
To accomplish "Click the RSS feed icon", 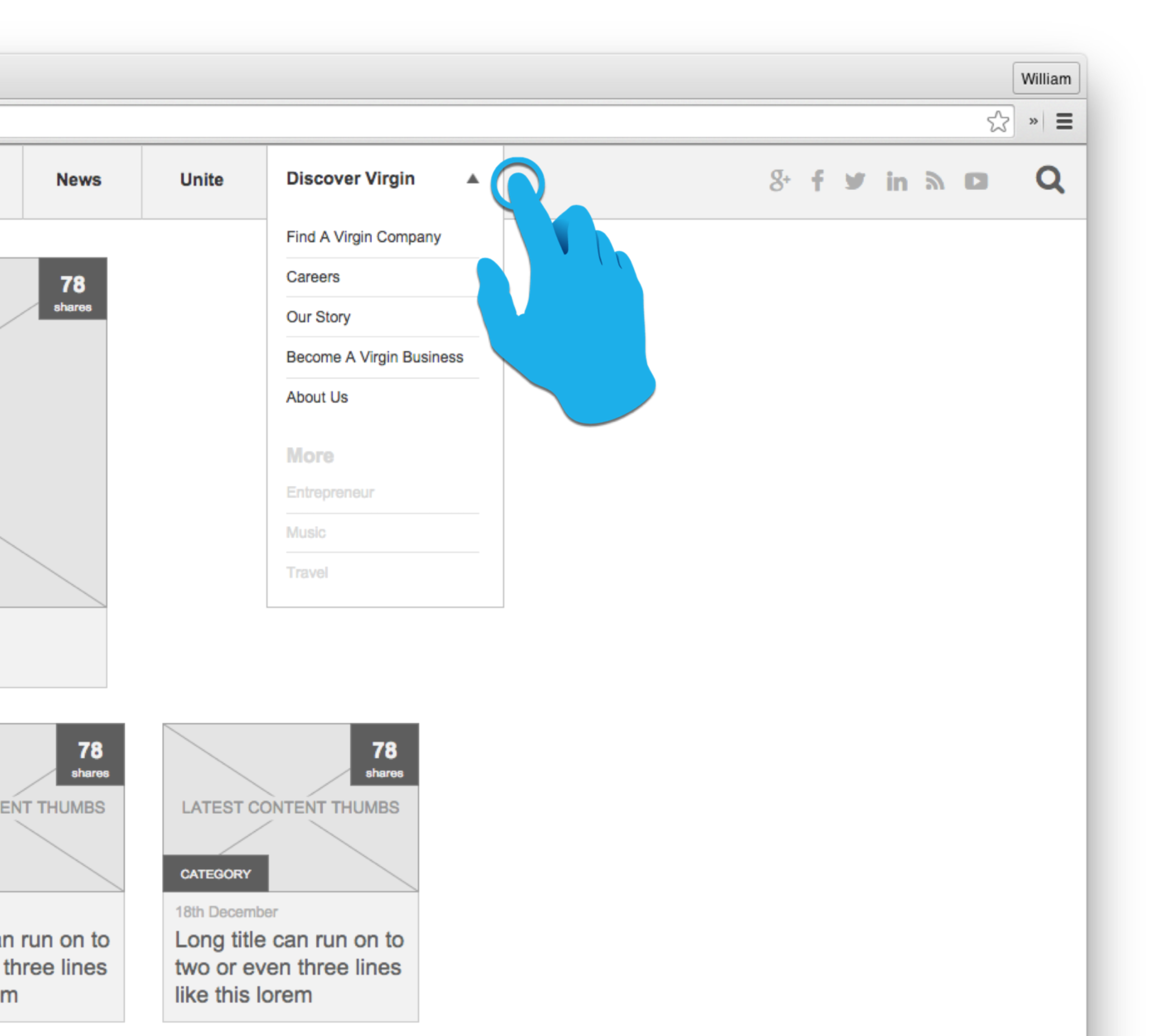I will [x=935, y=181].
